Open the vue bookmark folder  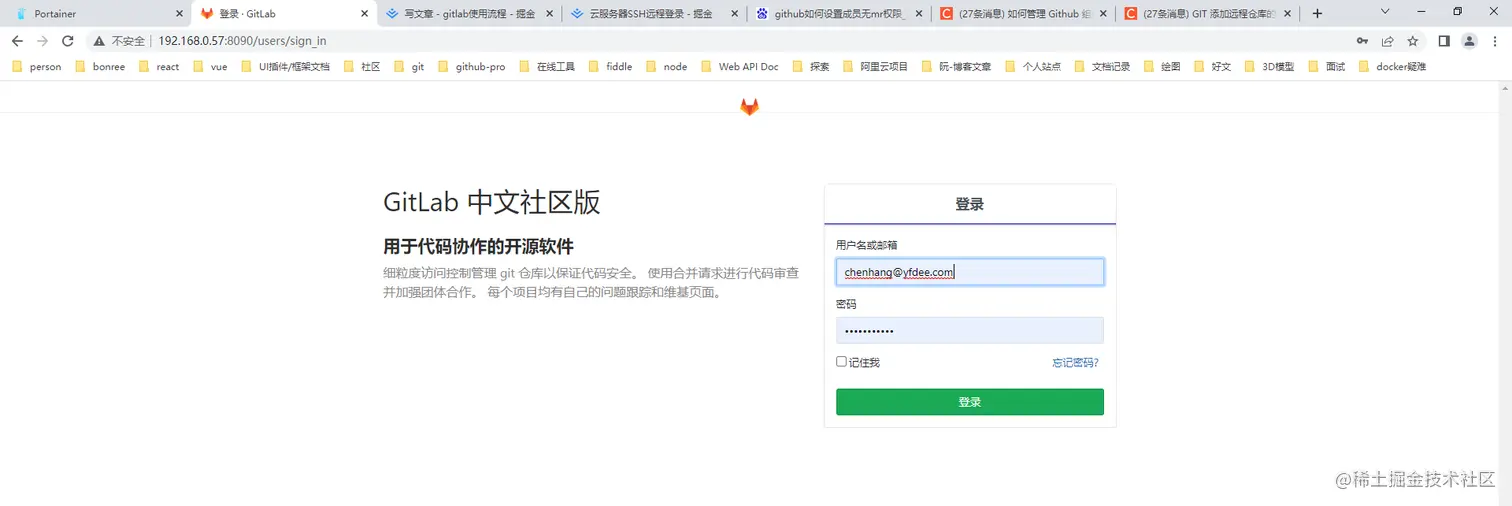[210, 67]
